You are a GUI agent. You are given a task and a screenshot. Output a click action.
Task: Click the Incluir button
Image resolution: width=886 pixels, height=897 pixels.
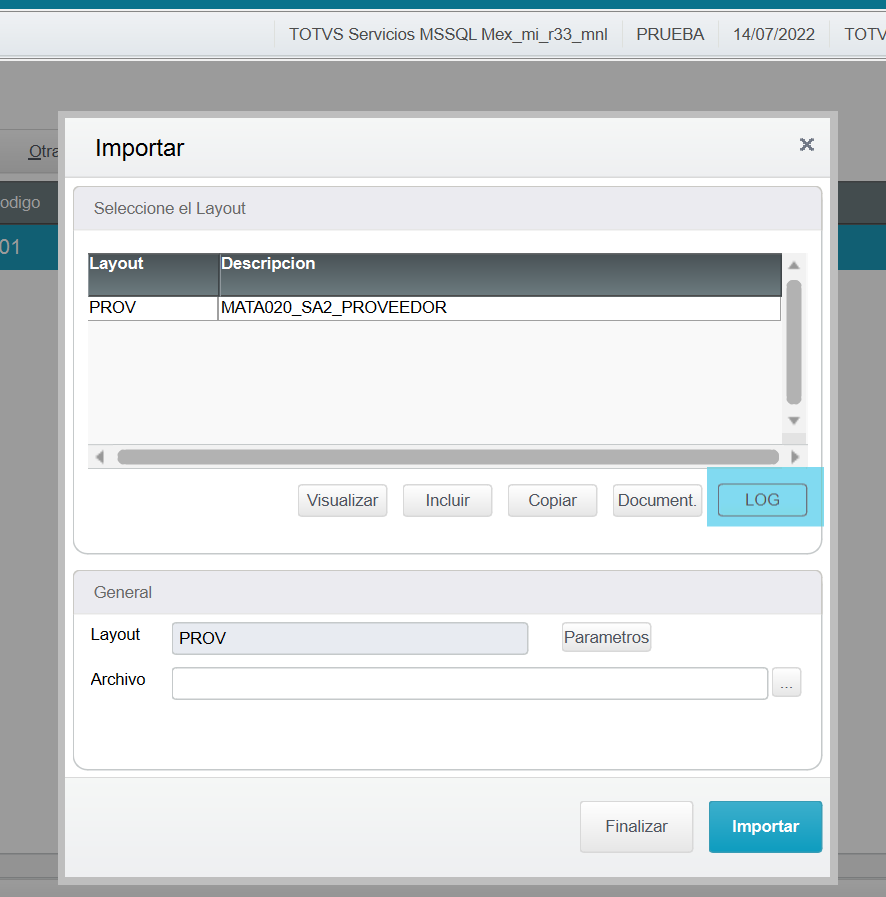(447, 501)
